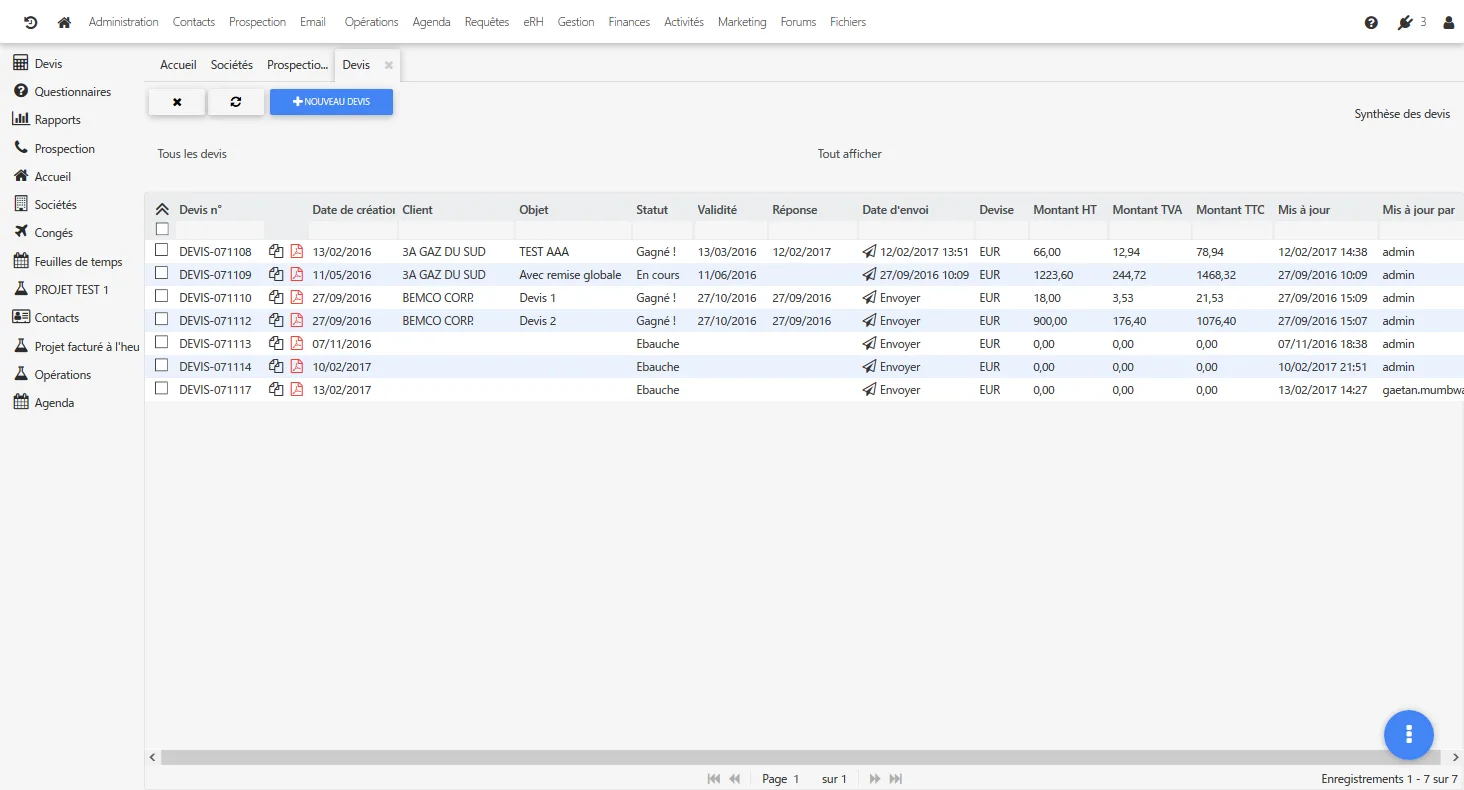1464x790 pixels.
Task: Open eRH menu
Action: [533, 22]
